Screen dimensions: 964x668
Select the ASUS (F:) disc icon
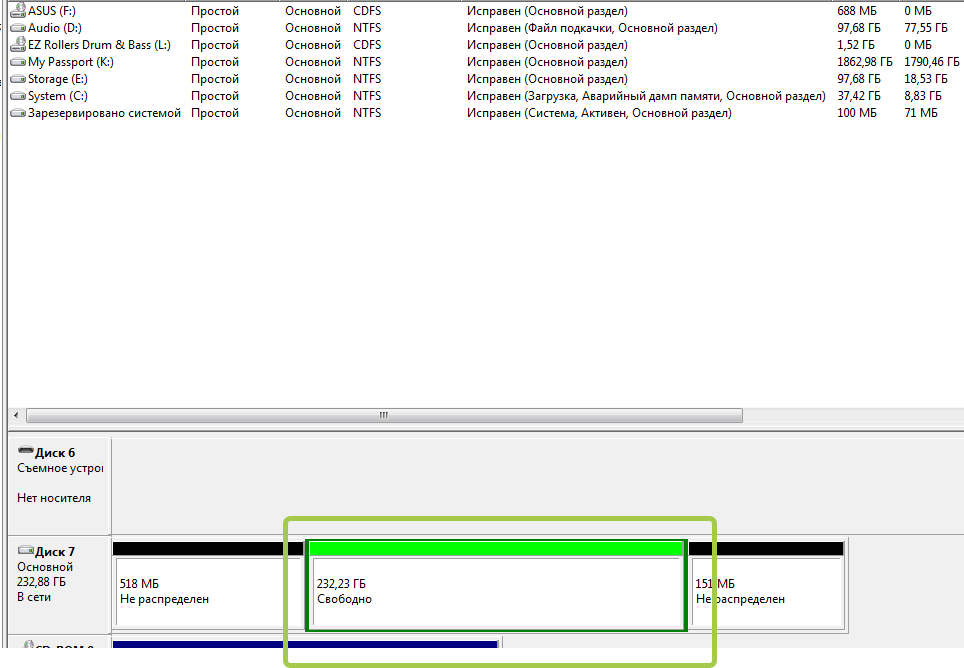pos(18,10)
